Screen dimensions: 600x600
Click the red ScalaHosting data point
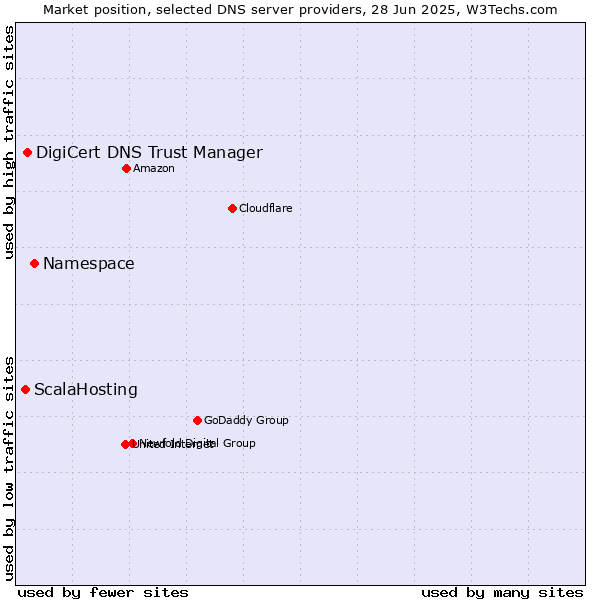tap(25, 390)
